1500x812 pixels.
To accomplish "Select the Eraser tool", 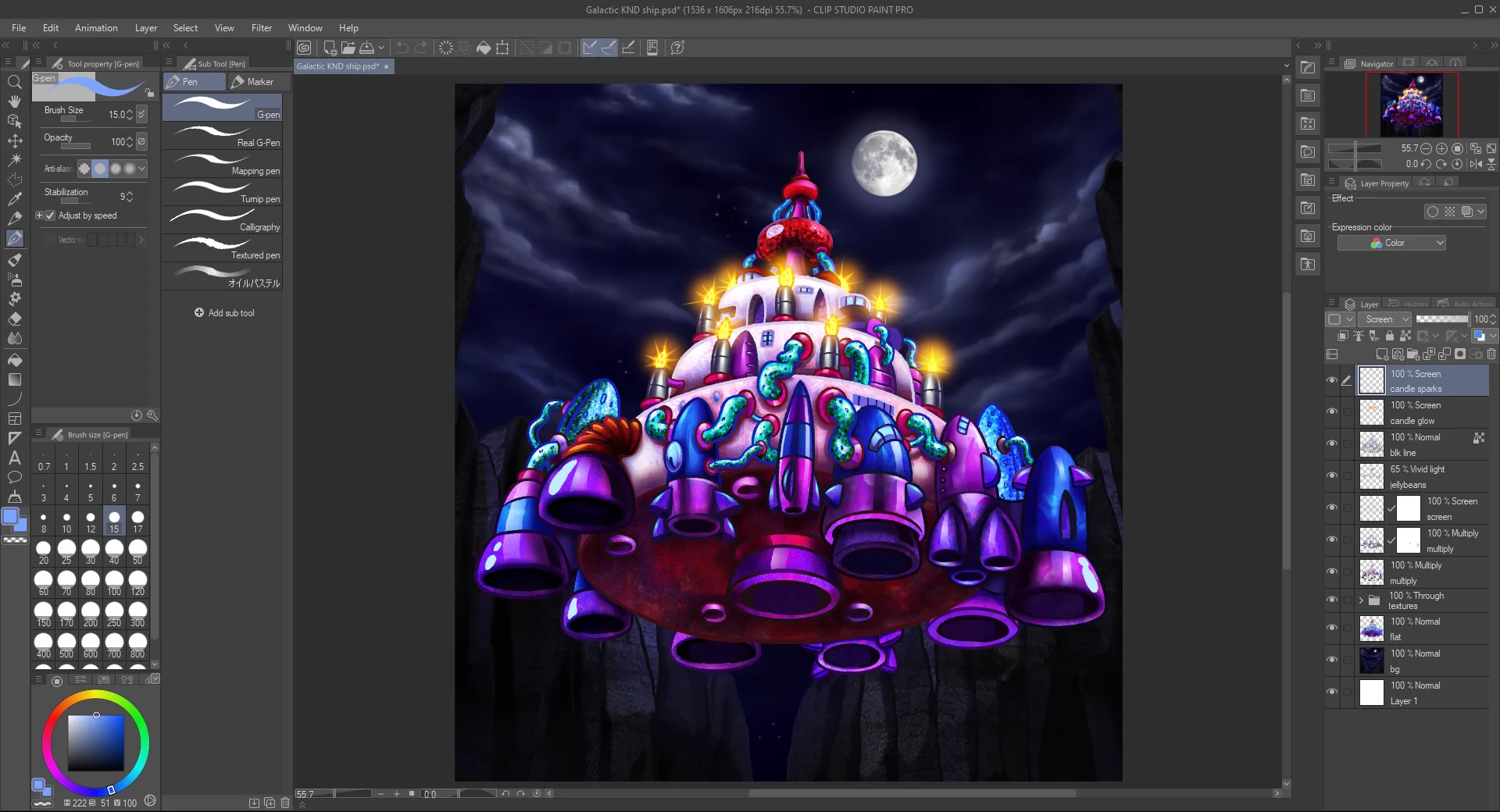I will tap(14, 319).
